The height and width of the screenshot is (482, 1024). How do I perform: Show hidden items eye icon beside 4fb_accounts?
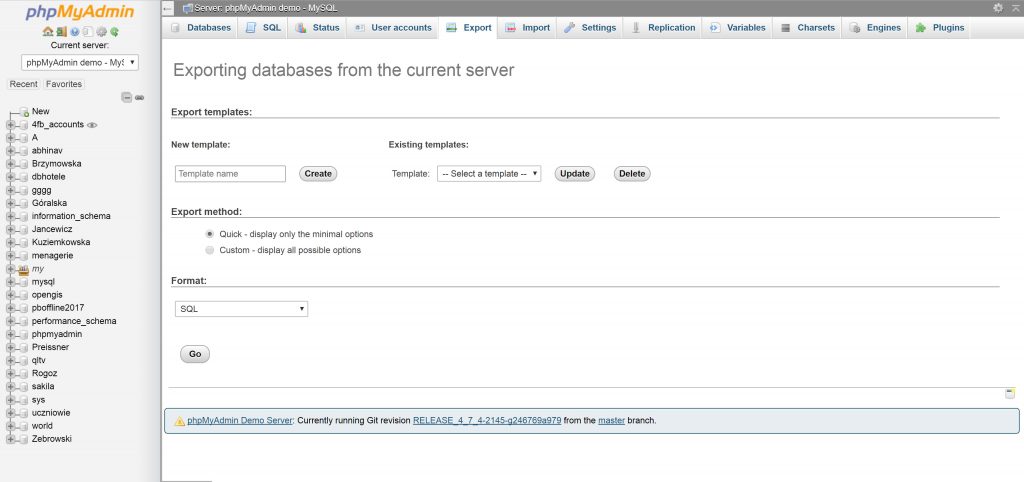[92, 125]
